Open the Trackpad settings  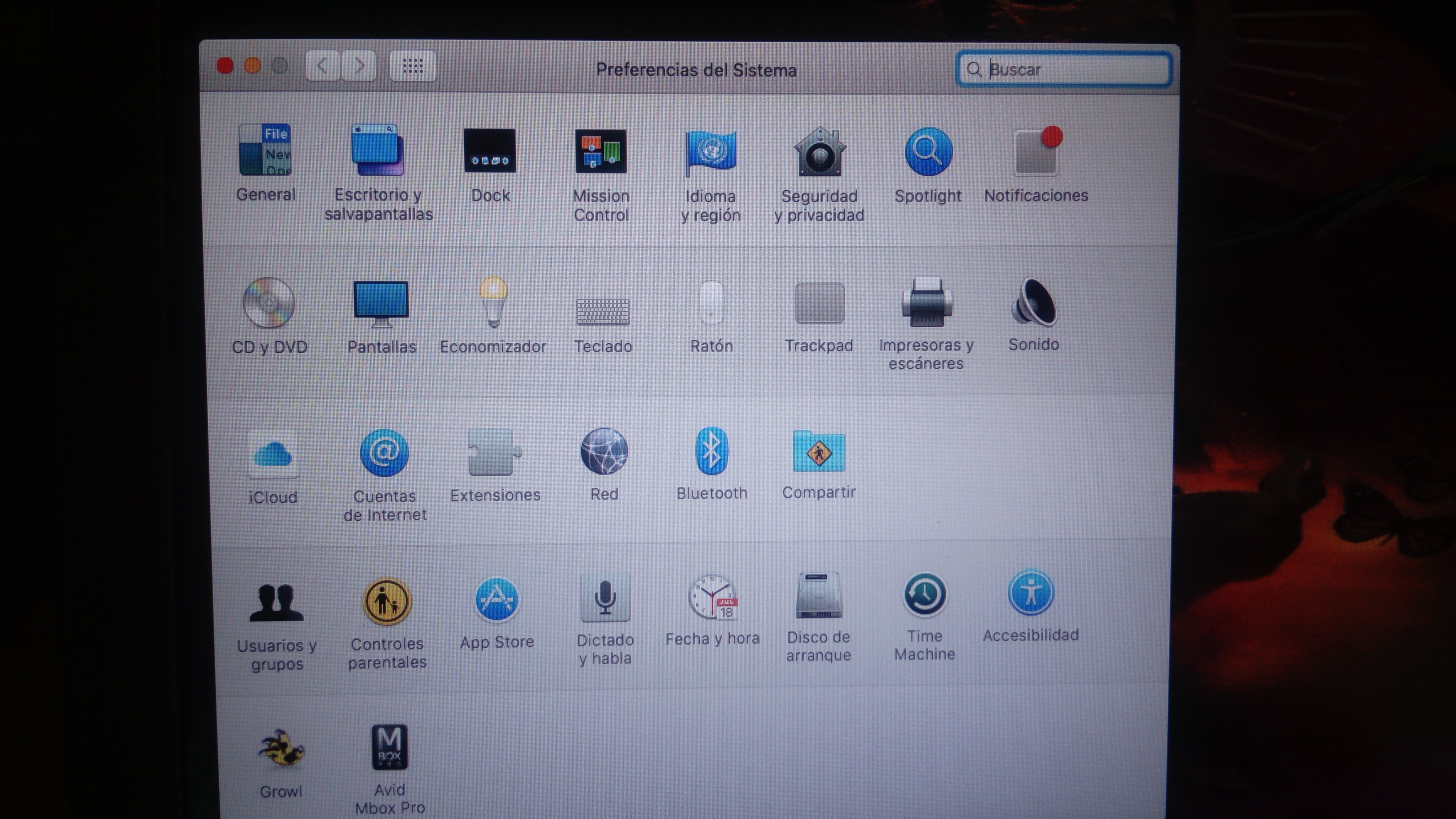click(x=819, y=304)
